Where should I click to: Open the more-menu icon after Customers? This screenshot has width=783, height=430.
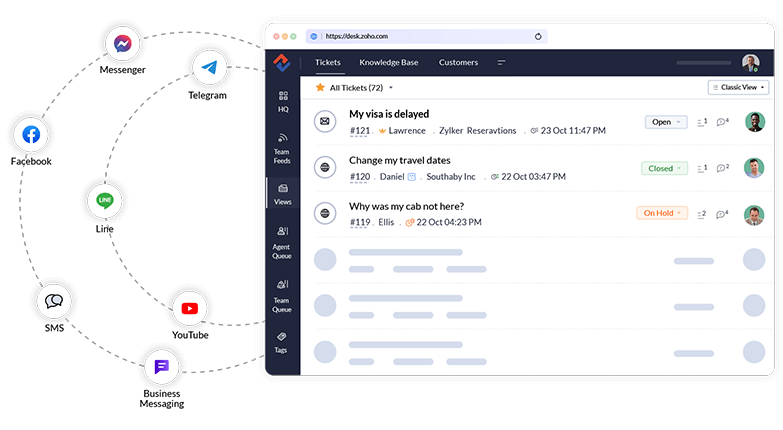pyautogui.click(x=501, y=62)
